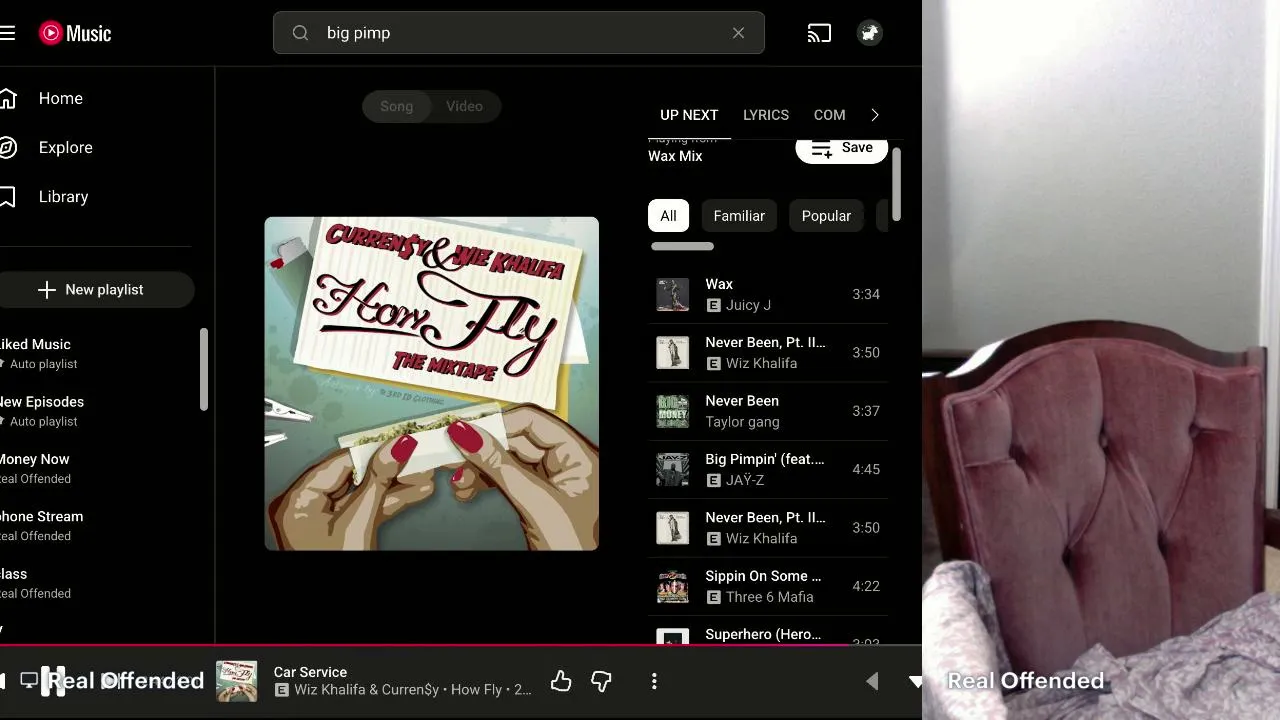Image resolution: width=1280 pixels, height=720 pixels.
Task: Click the Wax album thumbnail
Action: (672, 294)
